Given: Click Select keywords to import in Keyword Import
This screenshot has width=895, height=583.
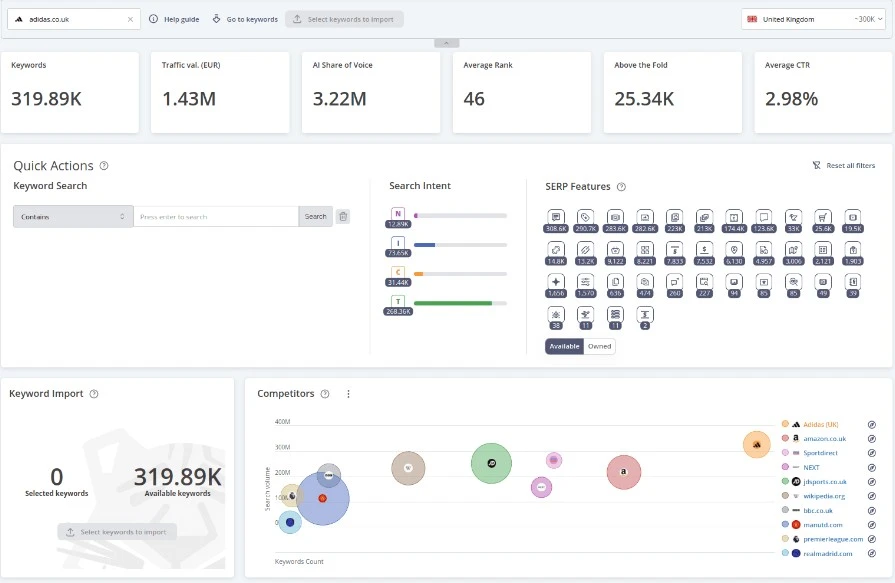Looking at the screenshot, I should click(x=117, y=532).
